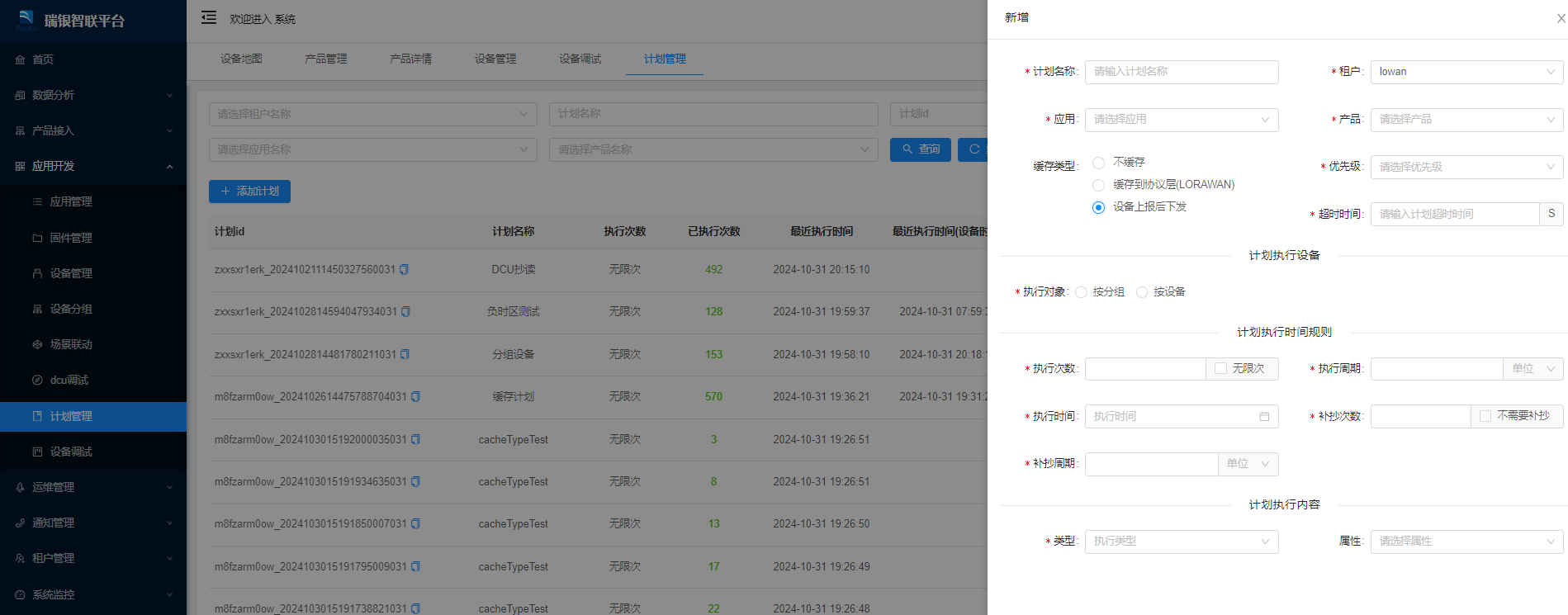Image resolution: width=1568 pixels, height=615 pixels.
Task: Choose 按设备 as execution target
Action: pos(1142,292)
